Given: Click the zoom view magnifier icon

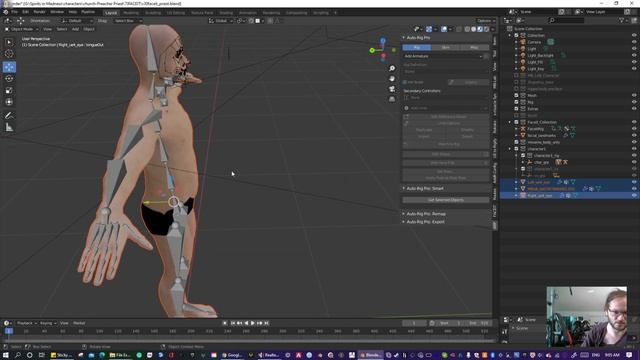Looking at the screenshot, I should pyautogui.click(x=392, y=69).
